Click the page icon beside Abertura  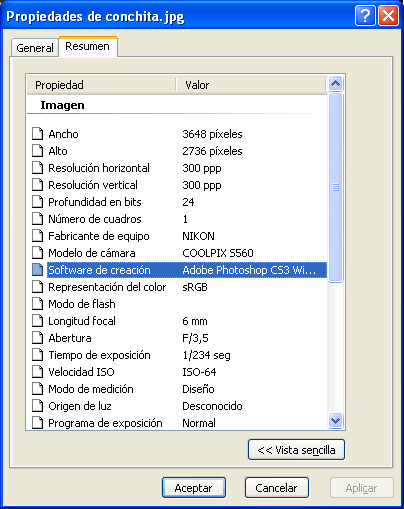[38, 338]
